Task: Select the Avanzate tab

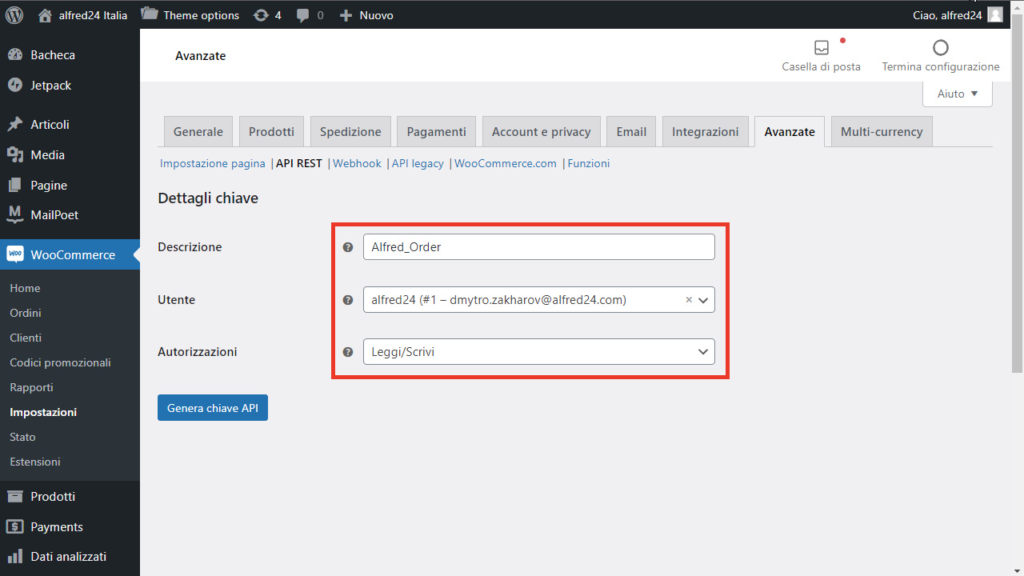Action: (789, 132)
